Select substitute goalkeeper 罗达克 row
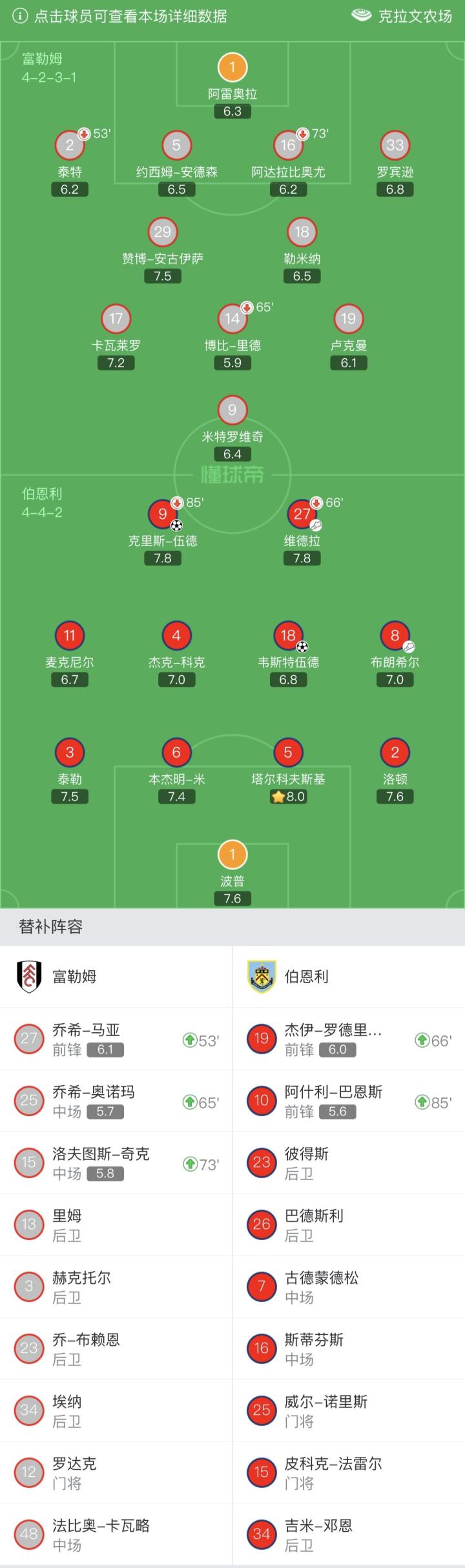 (116, 1472)
